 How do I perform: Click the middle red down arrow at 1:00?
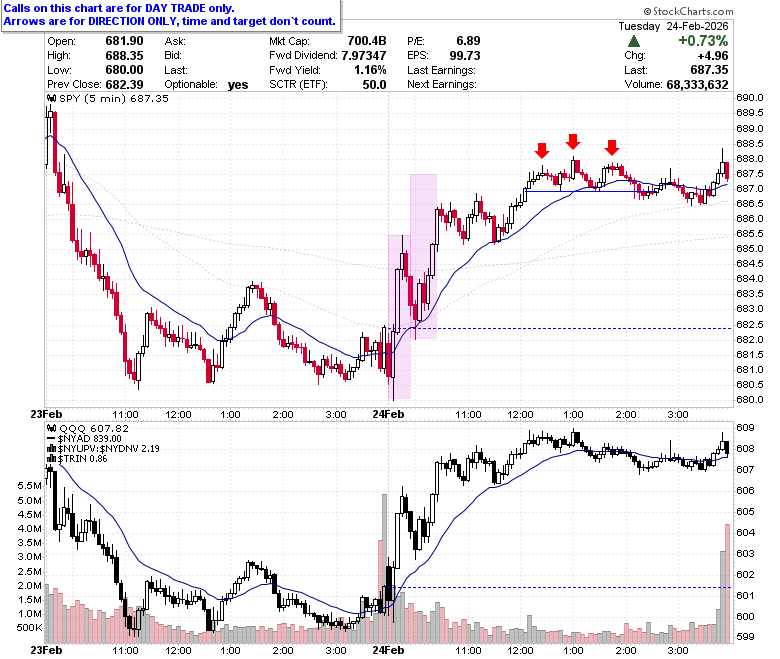pos(573,142)
